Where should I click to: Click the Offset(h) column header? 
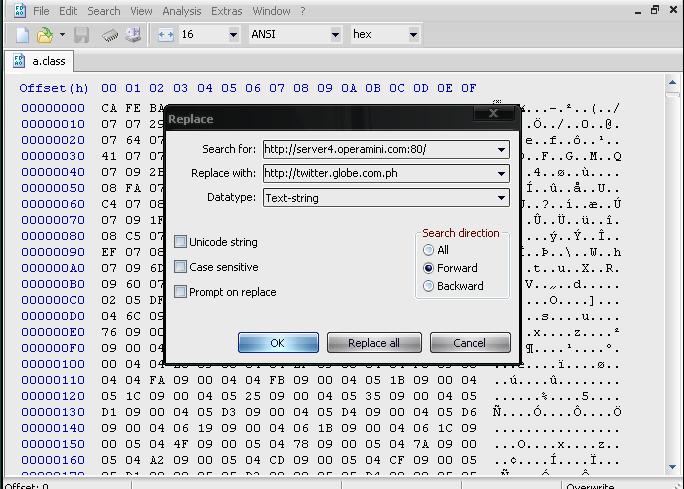[54, 88]
